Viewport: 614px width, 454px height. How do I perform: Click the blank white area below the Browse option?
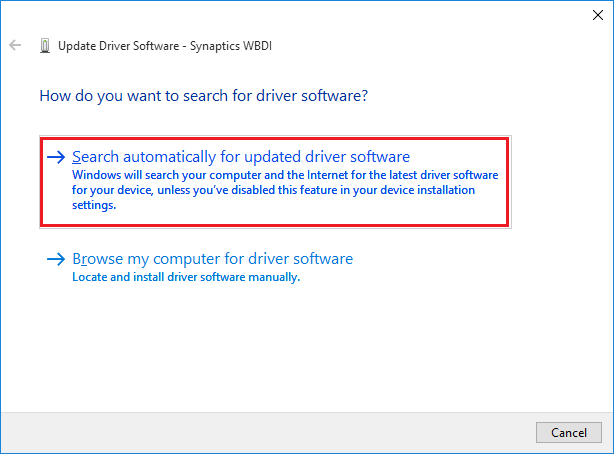[300, 350]
